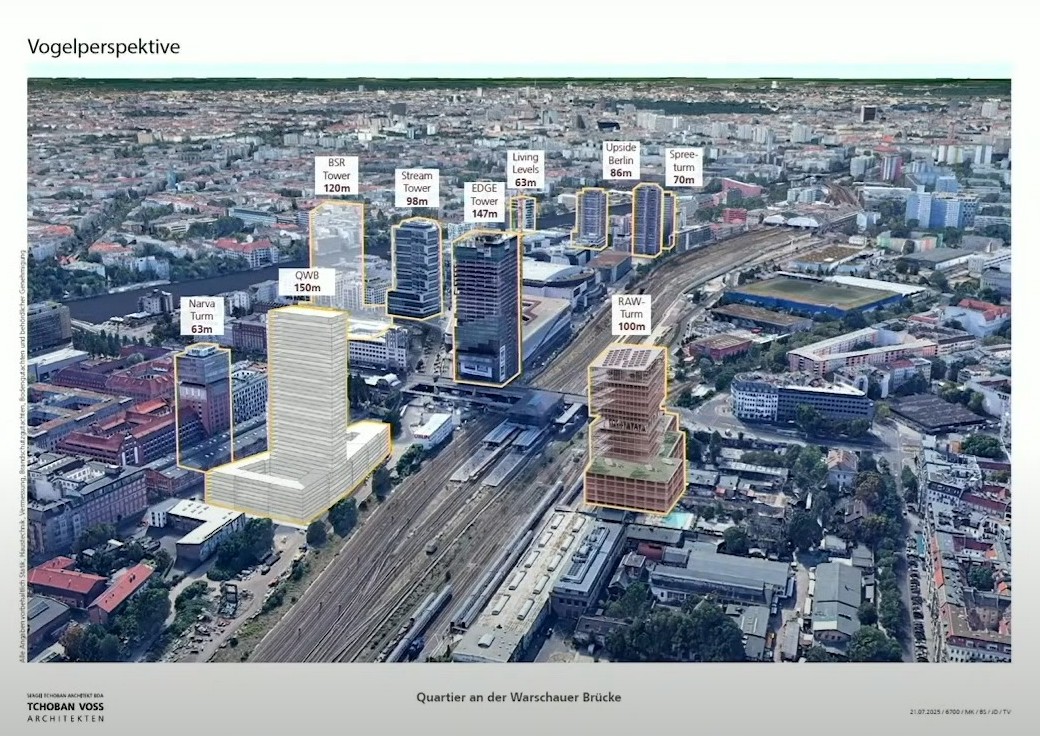Click the "Vogelperspektive" slide title
The width and height of the screenshot is (1040, 736).
103,47
